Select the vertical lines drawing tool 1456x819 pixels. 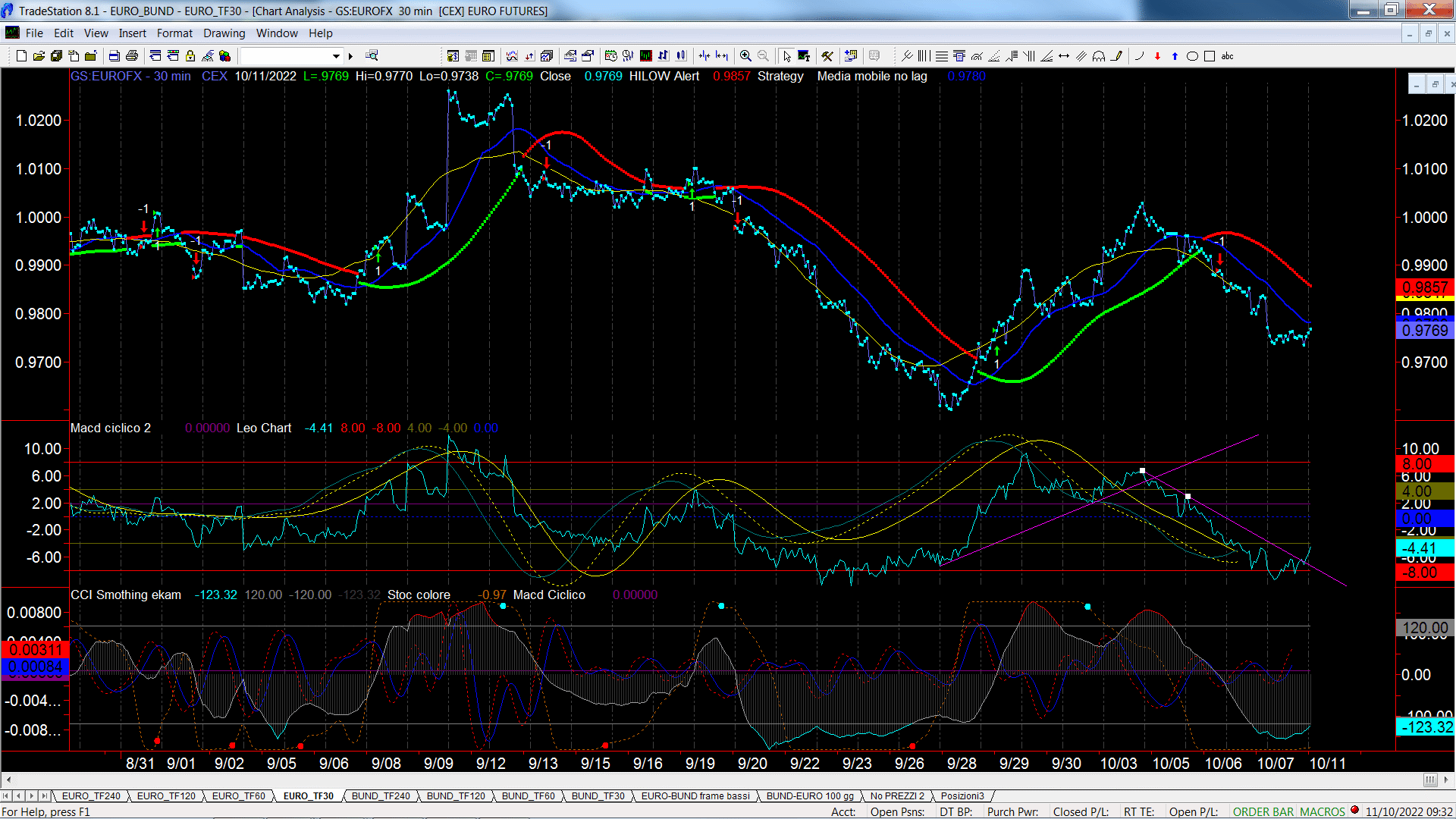click(x=924, y=56)
